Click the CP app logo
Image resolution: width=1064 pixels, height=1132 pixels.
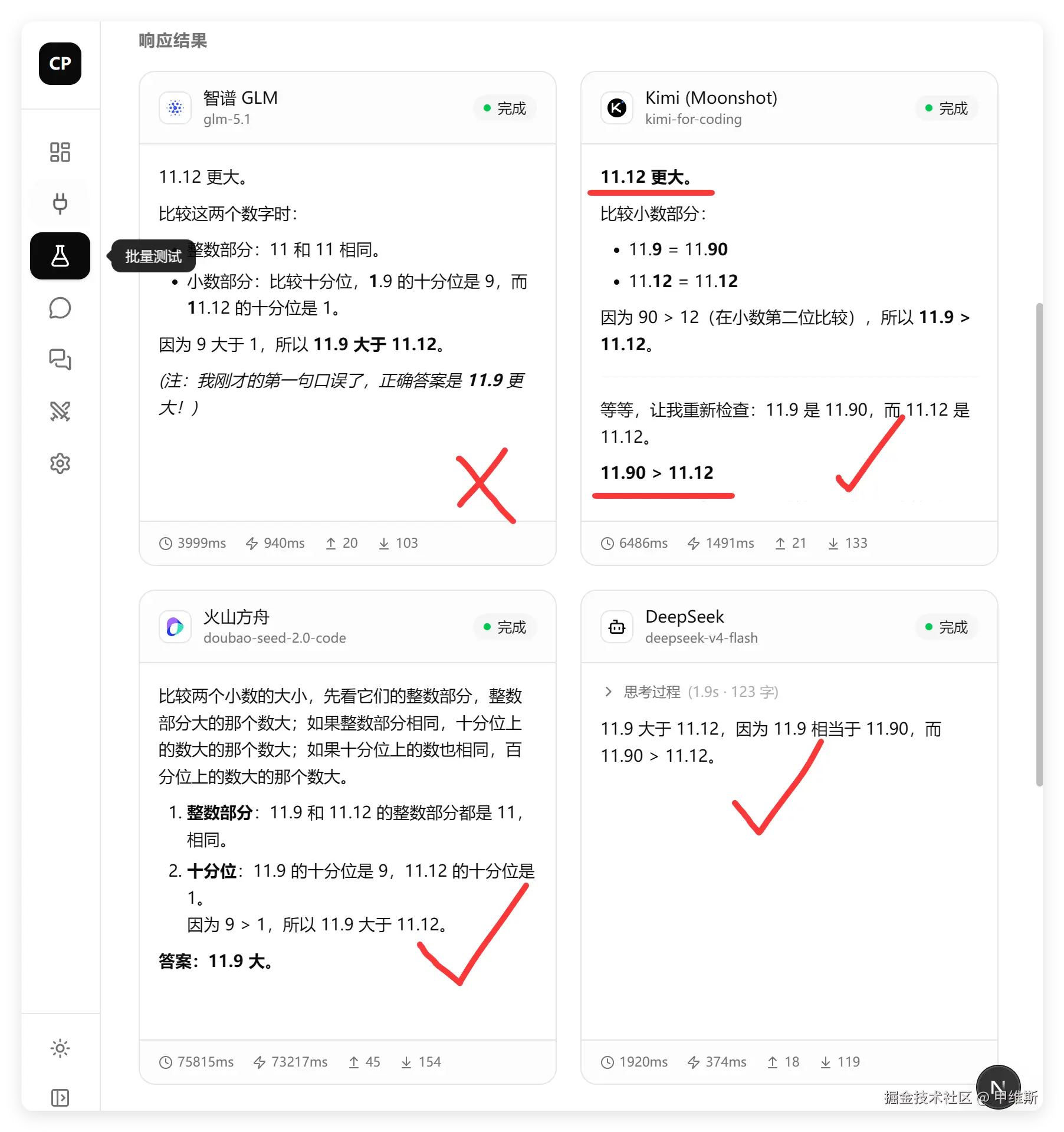click(x=60, y=64)
